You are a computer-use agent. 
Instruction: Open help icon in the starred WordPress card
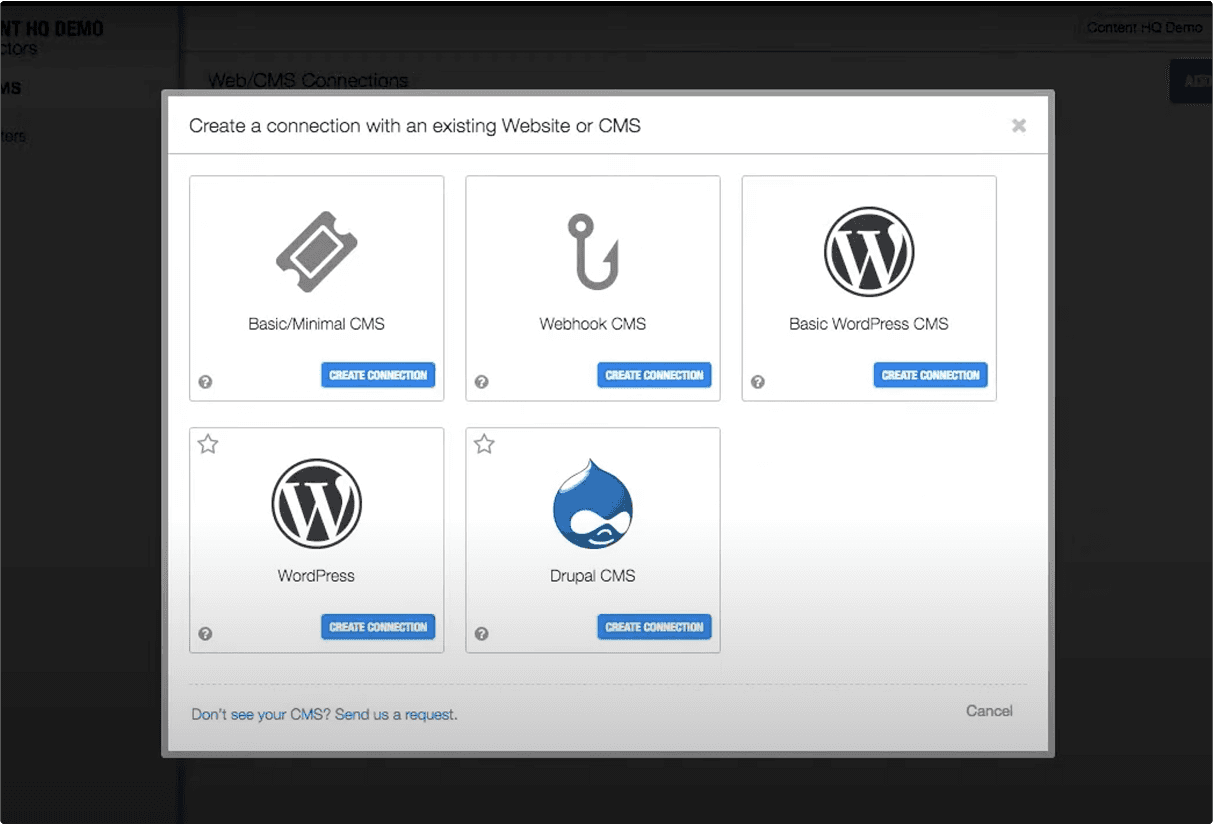pyautogui.click(x=205, y=634)
